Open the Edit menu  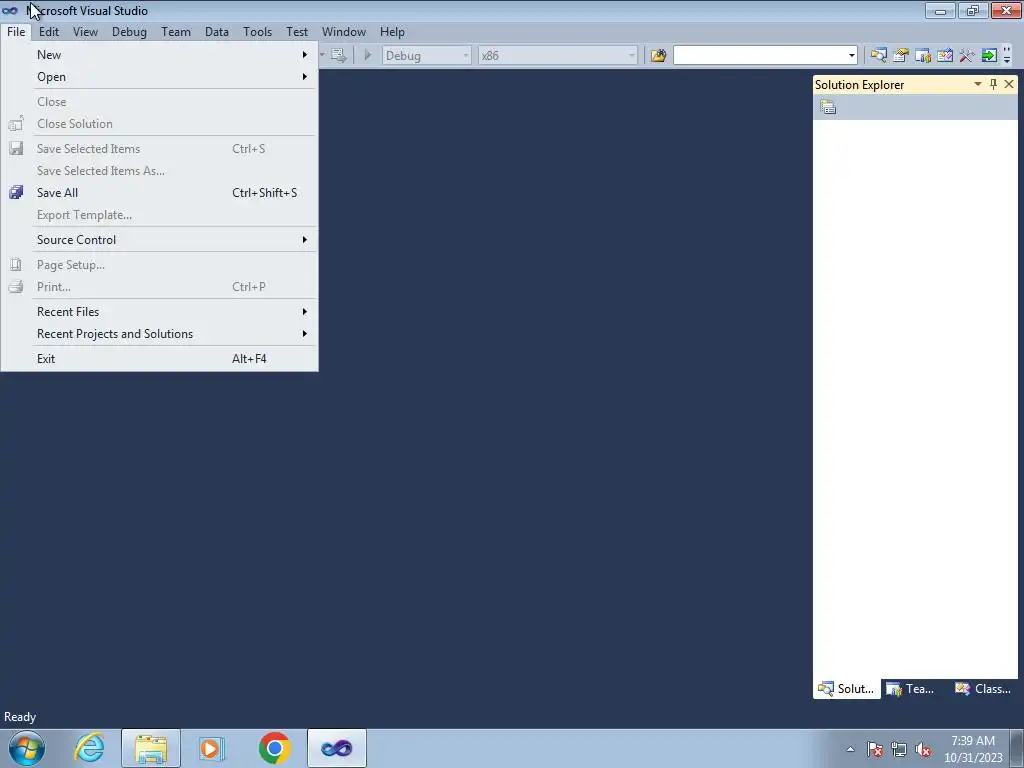48,31
